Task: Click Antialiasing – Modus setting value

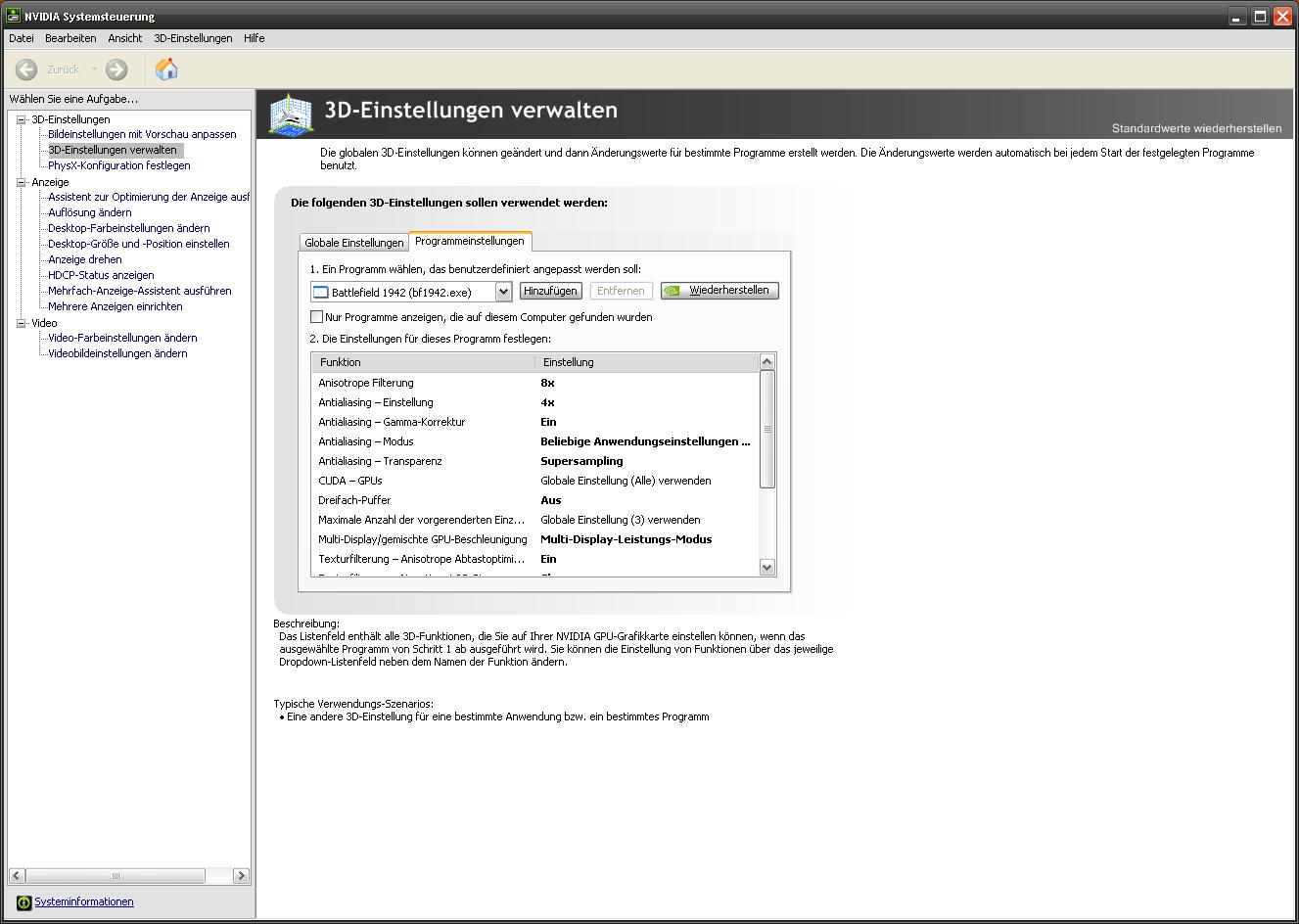Action: [x=646, y=441]
